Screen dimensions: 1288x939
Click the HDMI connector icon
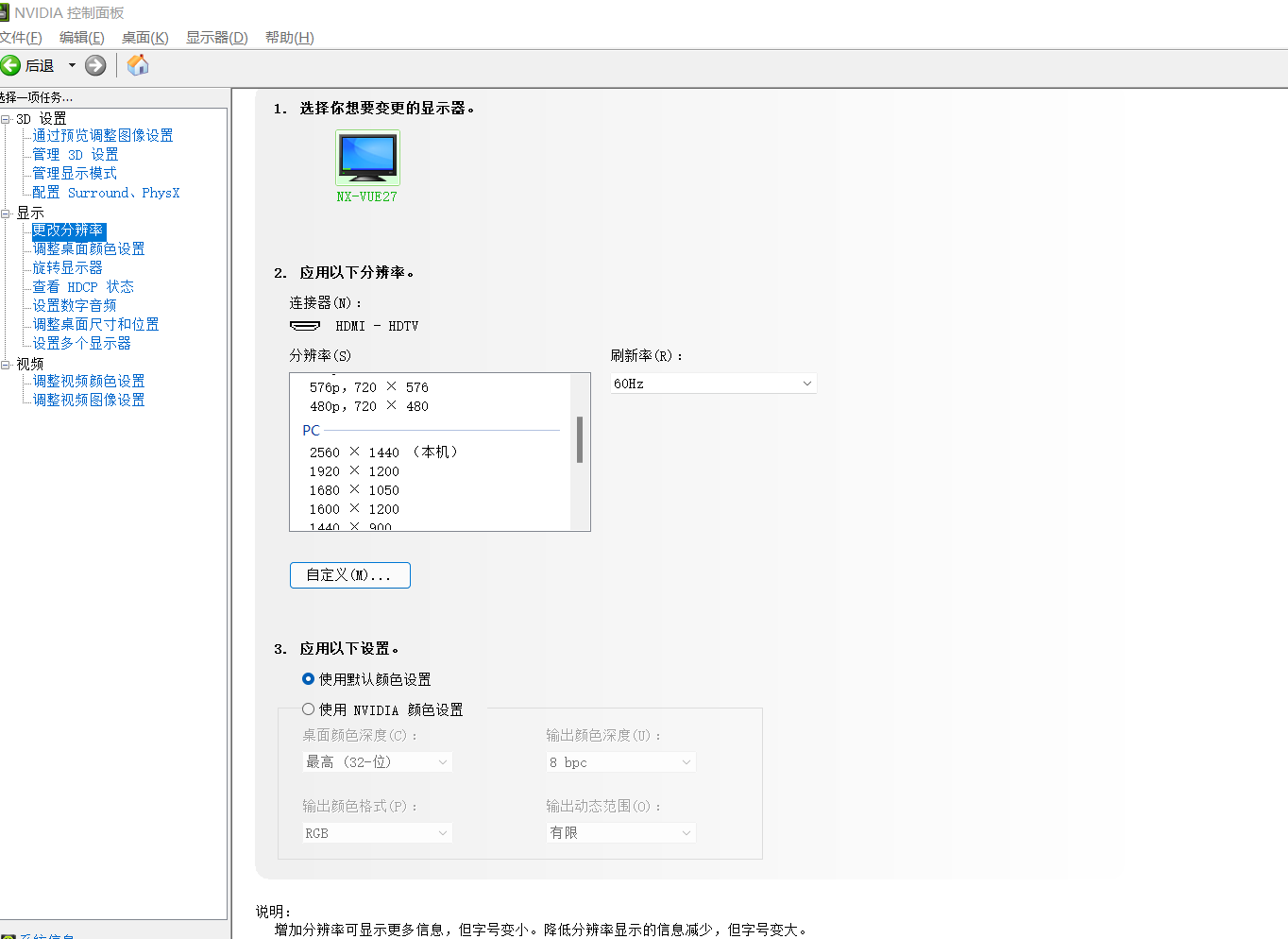(305, 325)
